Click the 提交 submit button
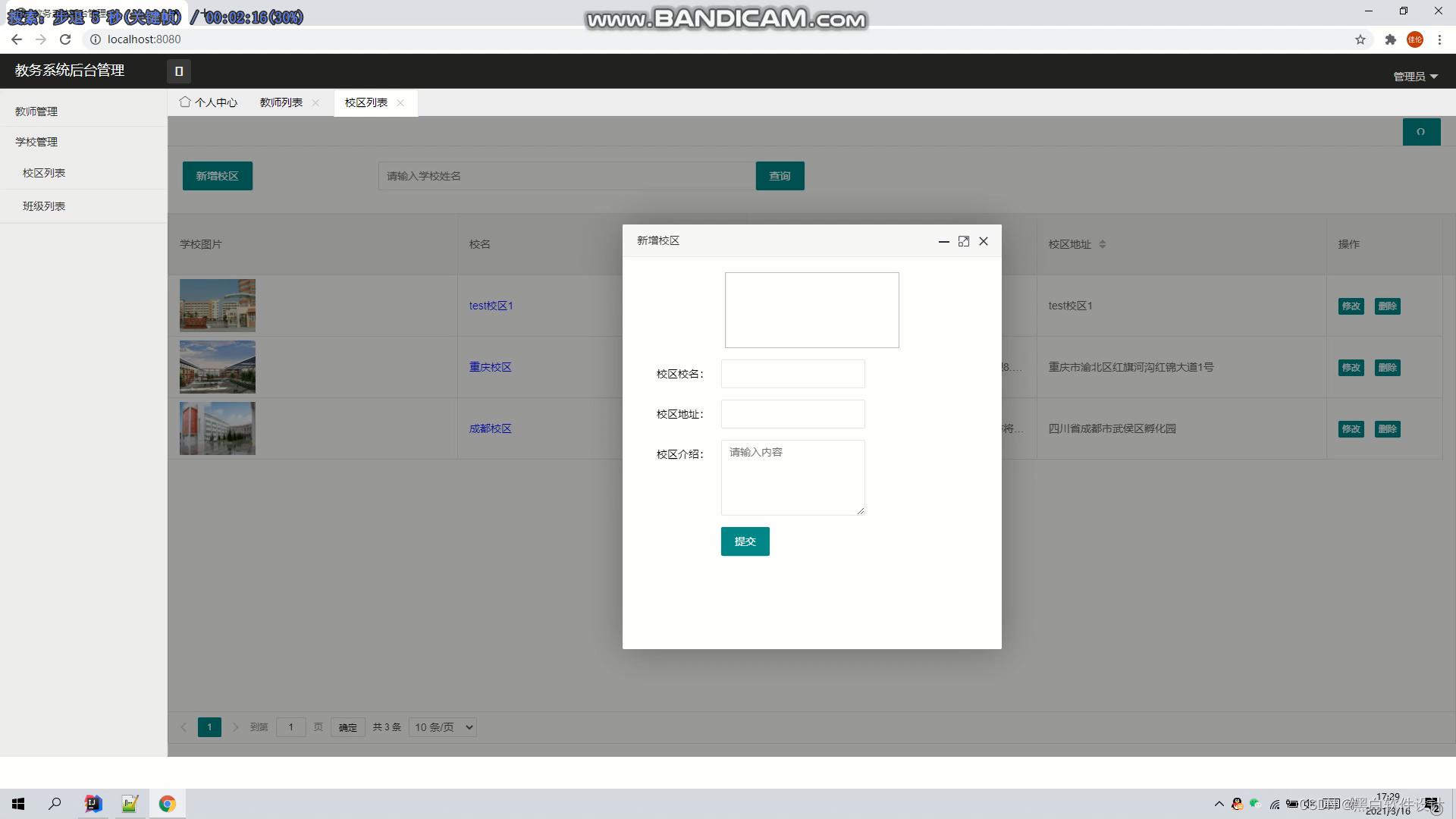 (x=745, y=541)
